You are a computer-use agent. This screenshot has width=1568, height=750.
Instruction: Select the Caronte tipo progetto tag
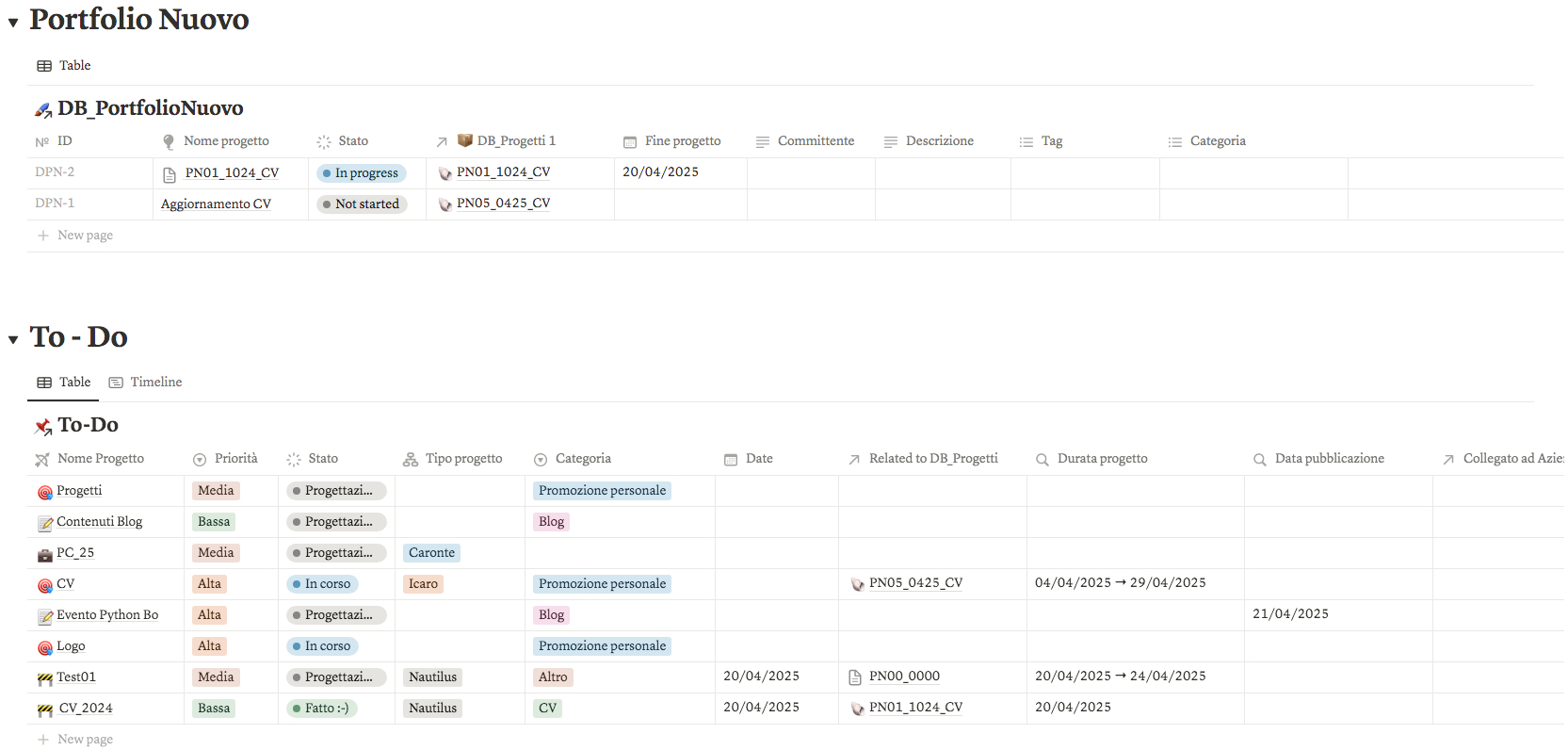tap(431, 553)
